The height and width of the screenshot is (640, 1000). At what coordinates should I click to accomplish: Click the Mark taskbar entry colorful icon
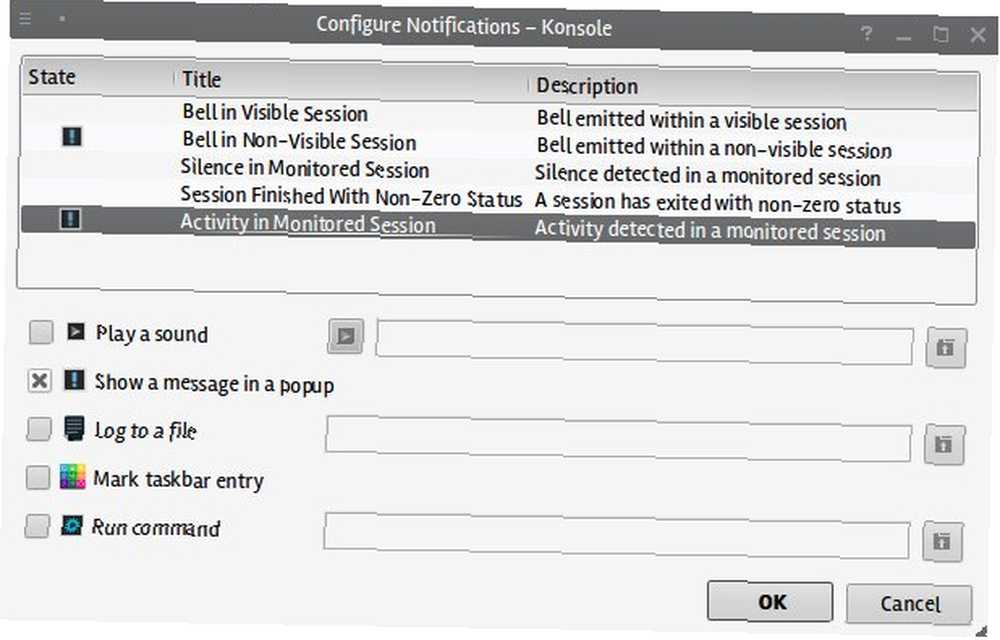click(x=72, y=476)
